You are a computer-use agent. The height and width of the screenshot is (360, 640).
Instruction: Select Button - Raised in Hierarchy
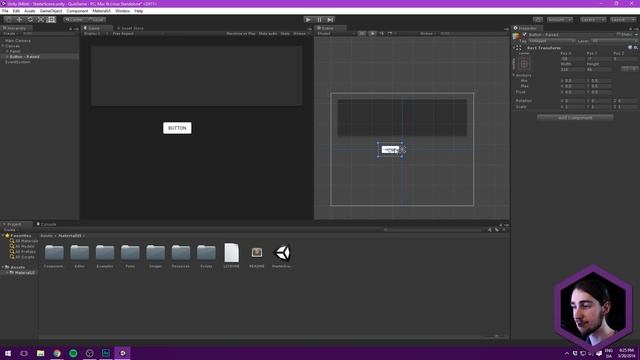[x=24, y=57]
